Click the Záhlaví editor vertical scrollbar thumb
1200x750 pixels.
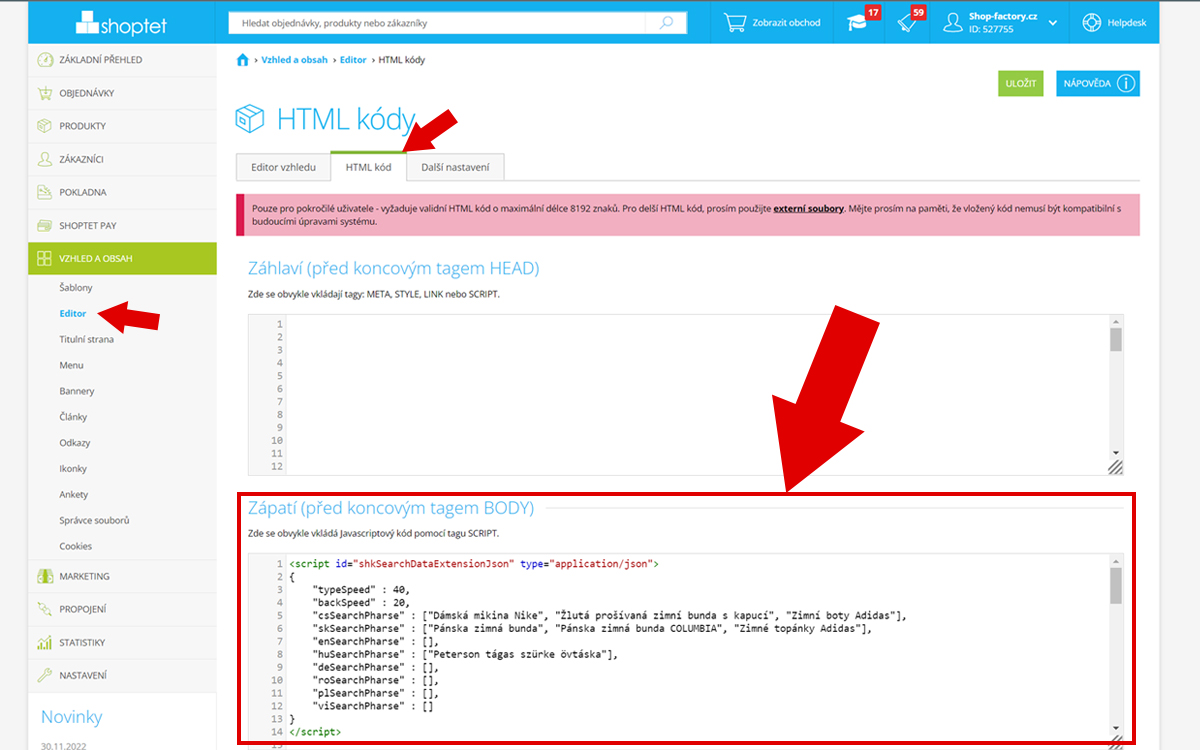coord(1116,340)
